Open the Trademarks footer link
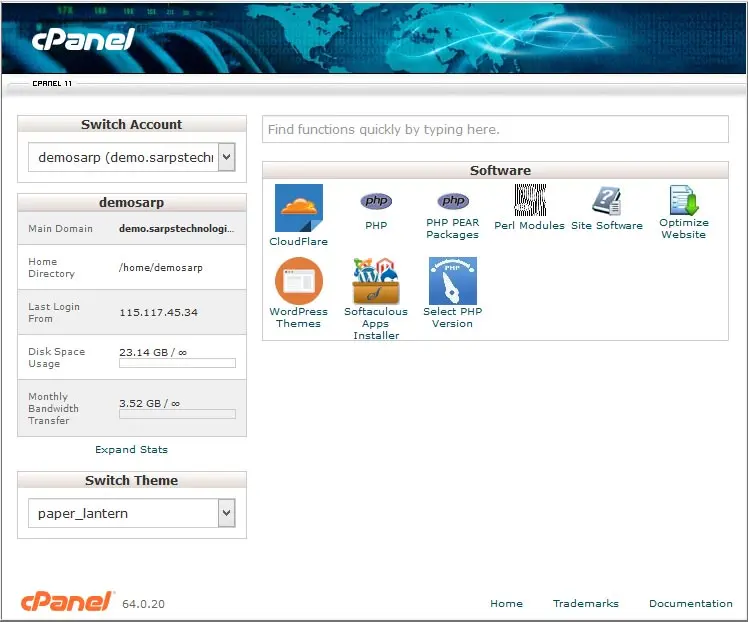This screenshot has height=622, width=748. click(x=585, y=603)
